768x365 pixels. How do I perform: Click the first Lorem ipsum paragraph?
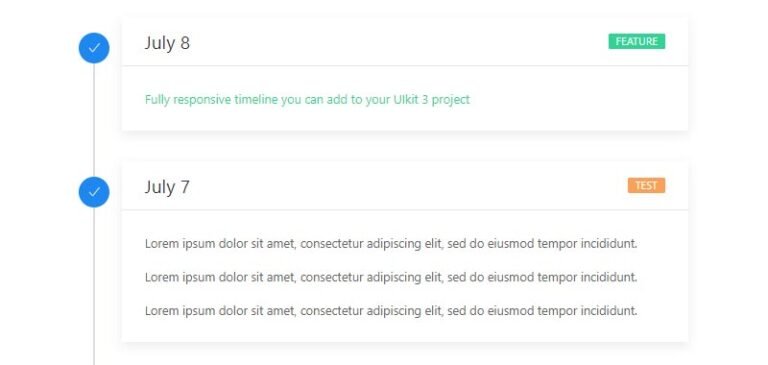(391, 243)
